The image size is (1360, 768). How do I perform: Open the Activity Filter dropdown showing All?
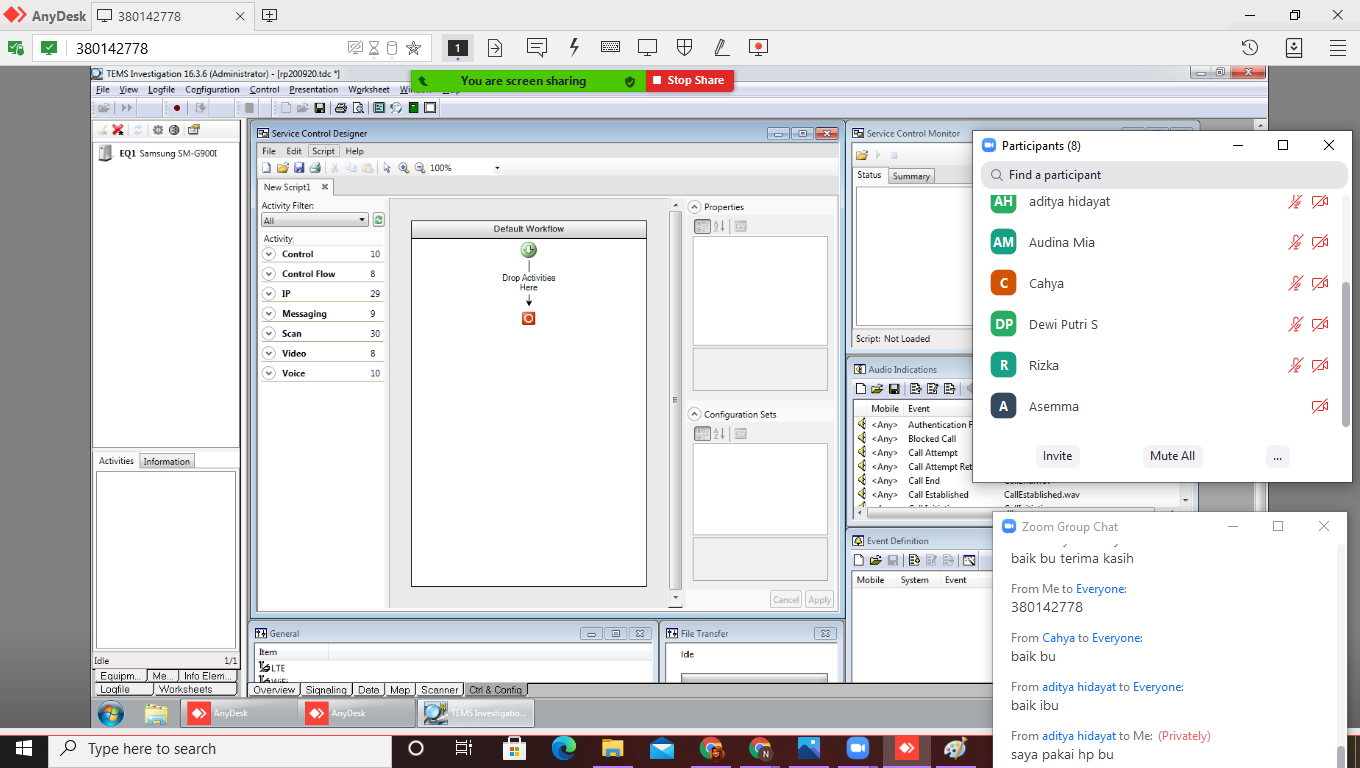pyautogui.click(x=315, y=220)
